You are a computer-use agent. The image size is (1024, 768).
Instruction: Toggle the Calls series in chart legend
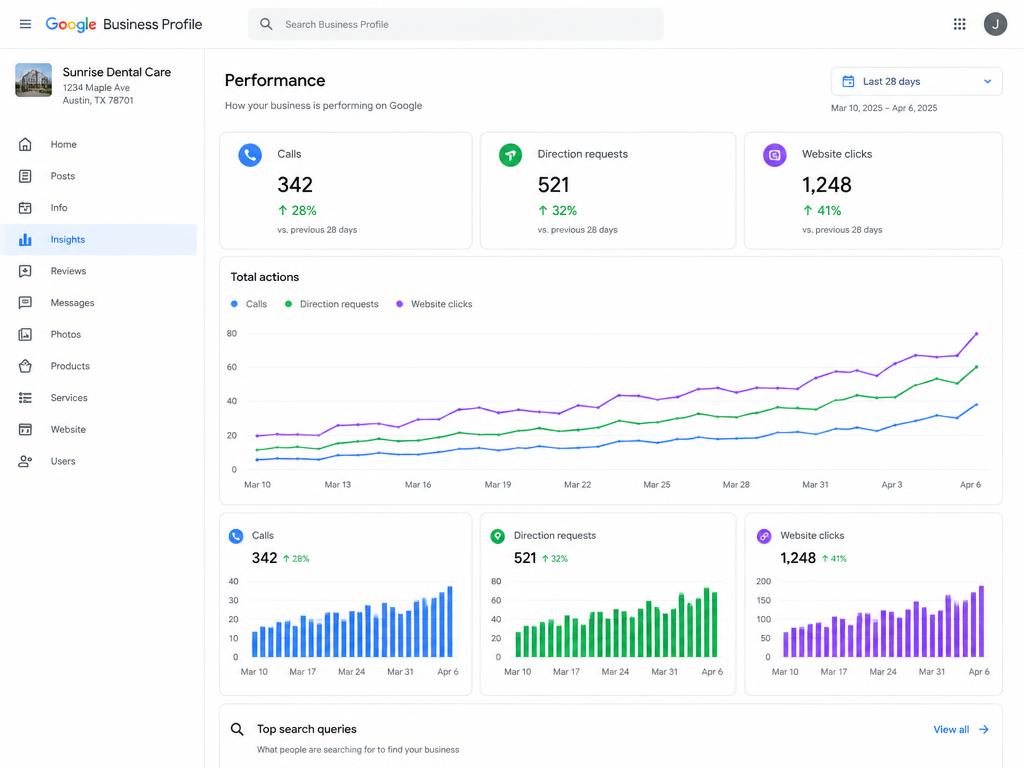click(x=249, y=304)
